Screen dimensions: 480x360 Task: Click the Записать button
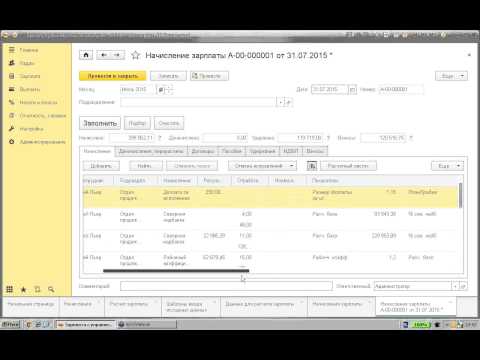click(x=168, y=76)
